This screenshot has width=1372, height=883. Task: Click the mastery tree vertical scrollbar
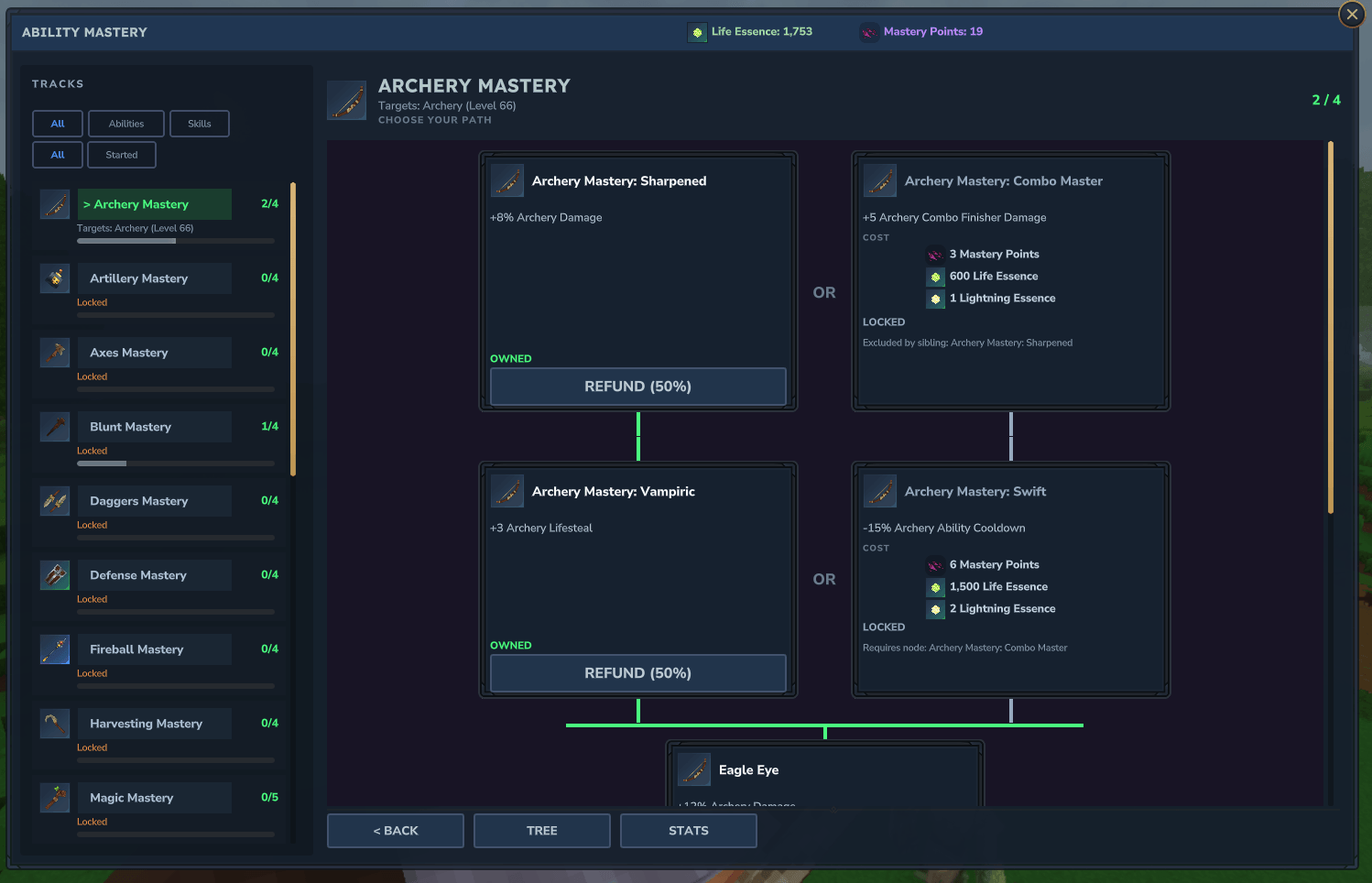[x=1330, y=327]
